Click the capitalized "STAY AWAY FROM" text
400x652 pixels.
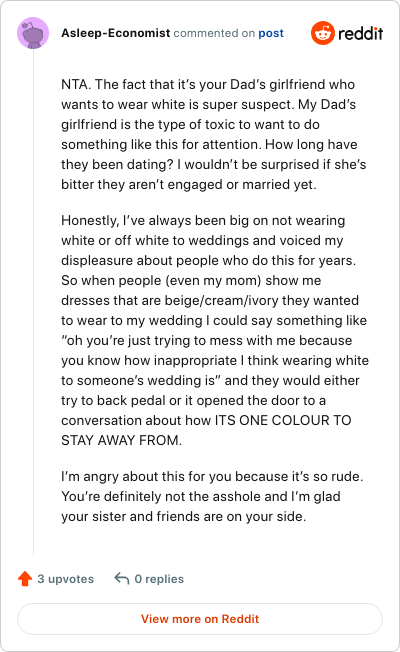pos(121,440)
